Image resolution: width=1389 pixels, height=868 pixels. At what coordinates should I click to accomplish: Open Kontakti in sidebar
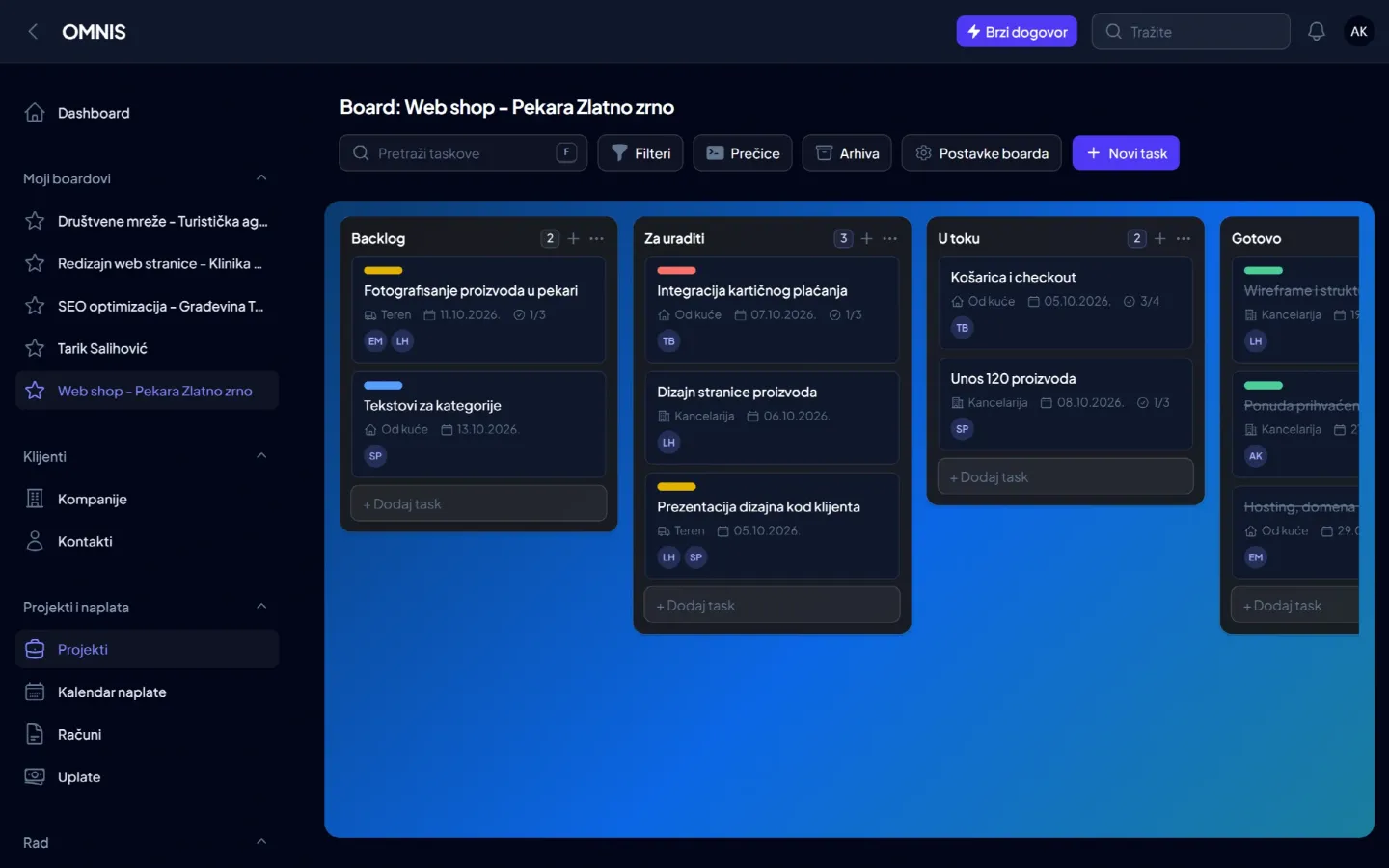[147, 541]
